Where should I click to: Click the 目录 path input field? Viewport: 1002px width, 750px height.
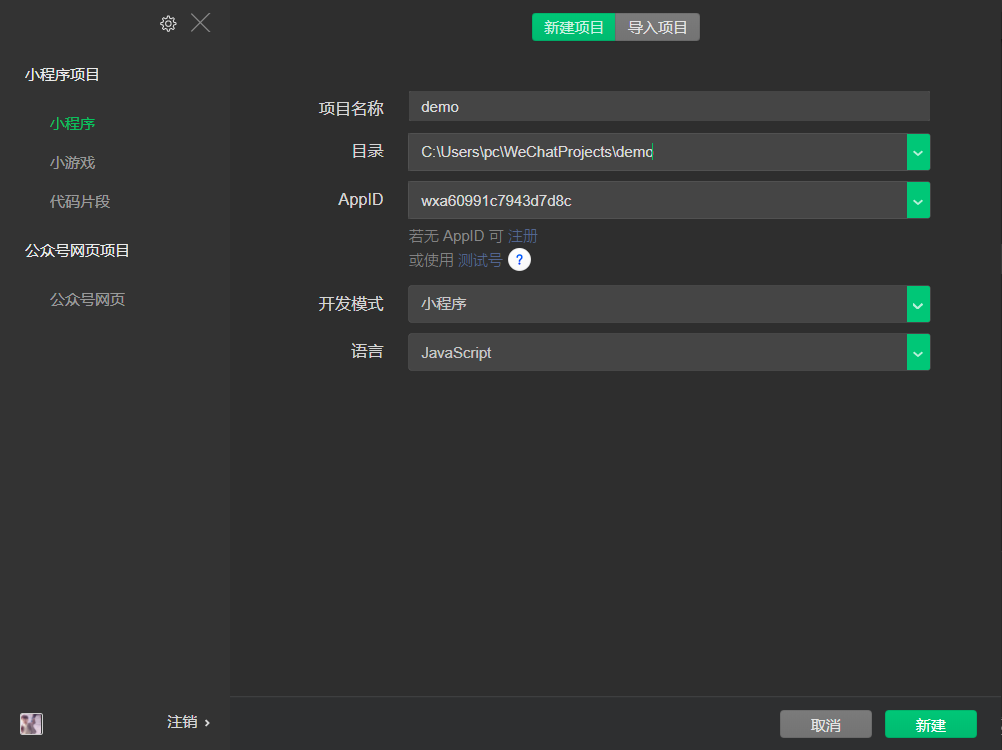click(x=658, y=152)
